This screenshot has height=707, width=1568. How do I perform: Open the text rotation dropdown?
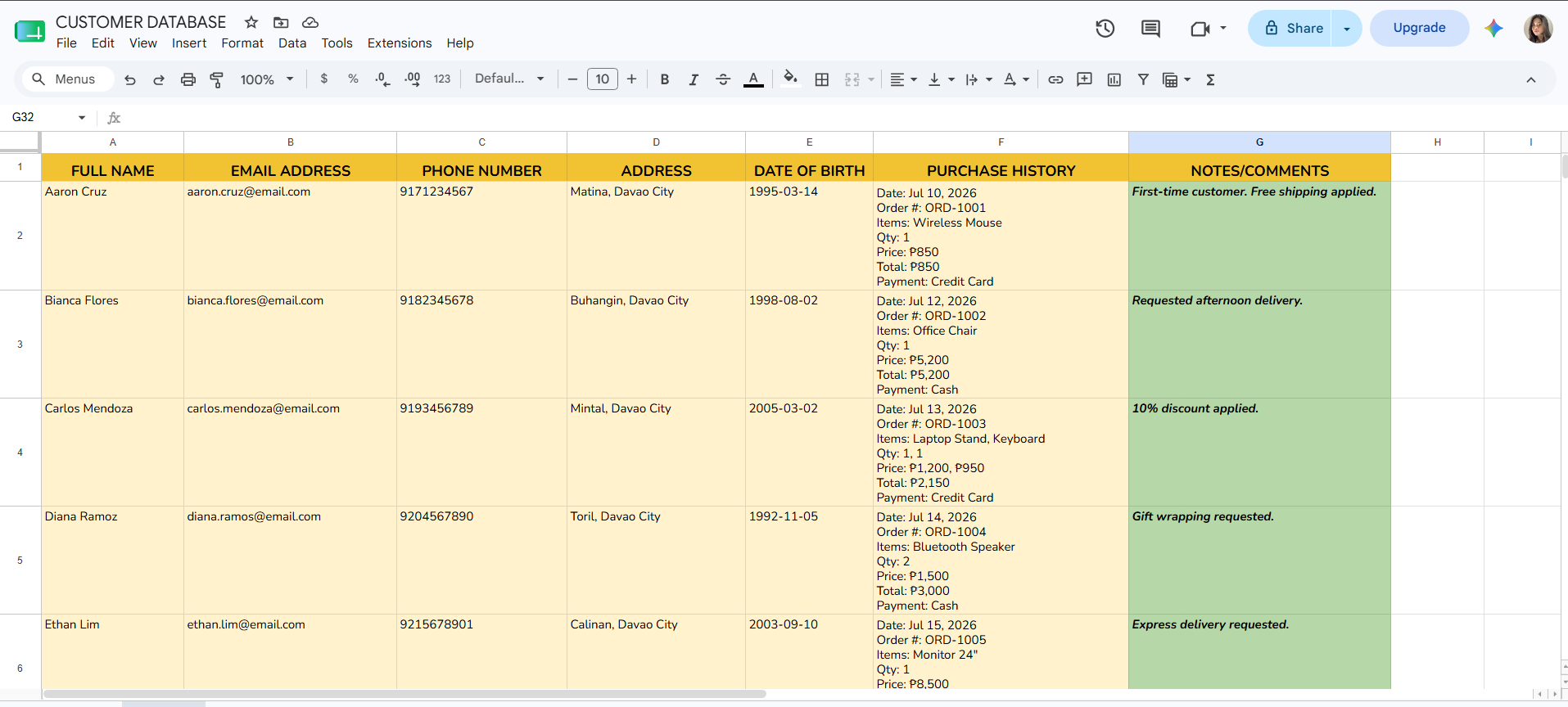coord(1016,79)
